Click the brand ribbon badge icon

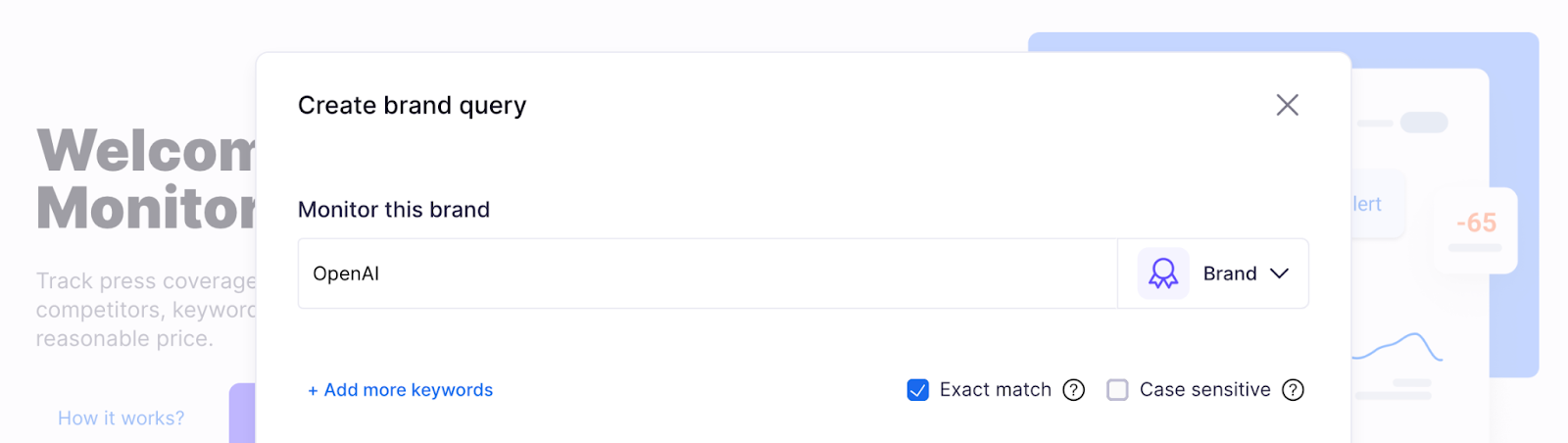1163,273
